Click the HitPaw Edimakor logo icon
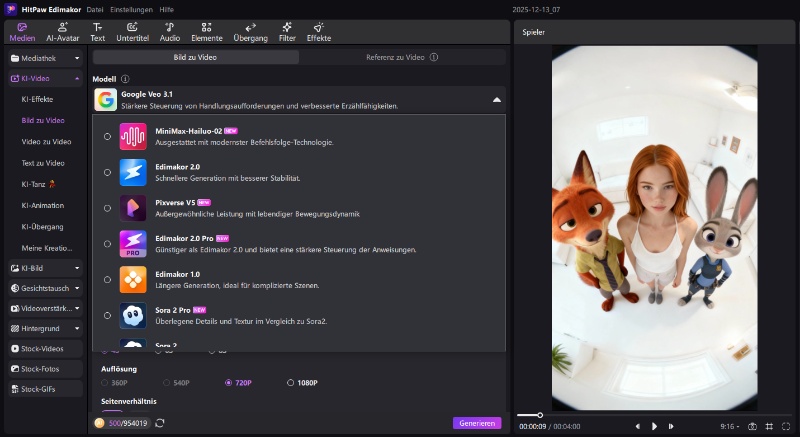This screenshot has height=437, width=800. click(11, 9)
